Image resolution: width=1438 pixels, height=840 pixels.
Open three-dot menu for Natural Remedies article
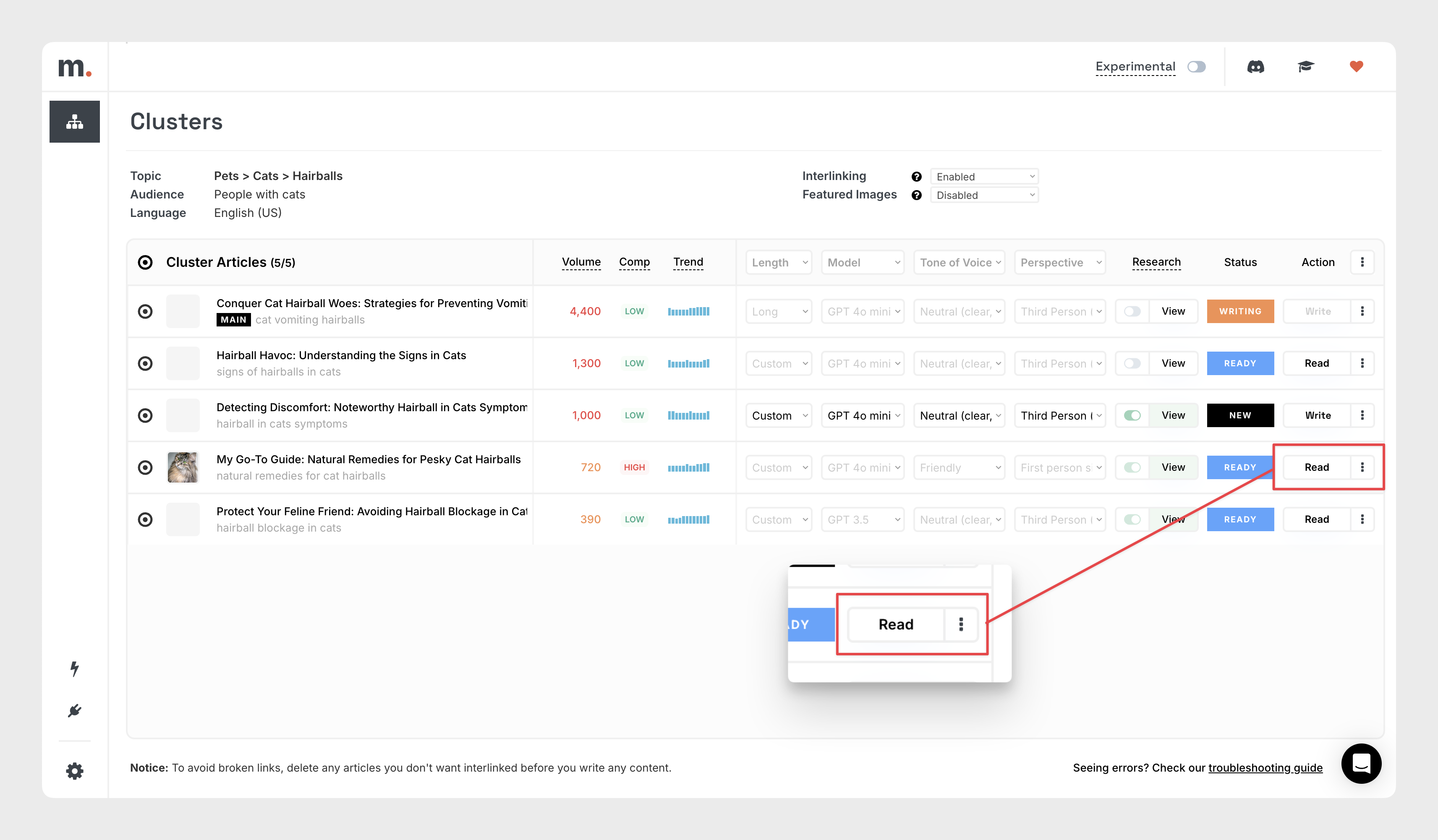pyautogui.click(x=1362, y=467)
